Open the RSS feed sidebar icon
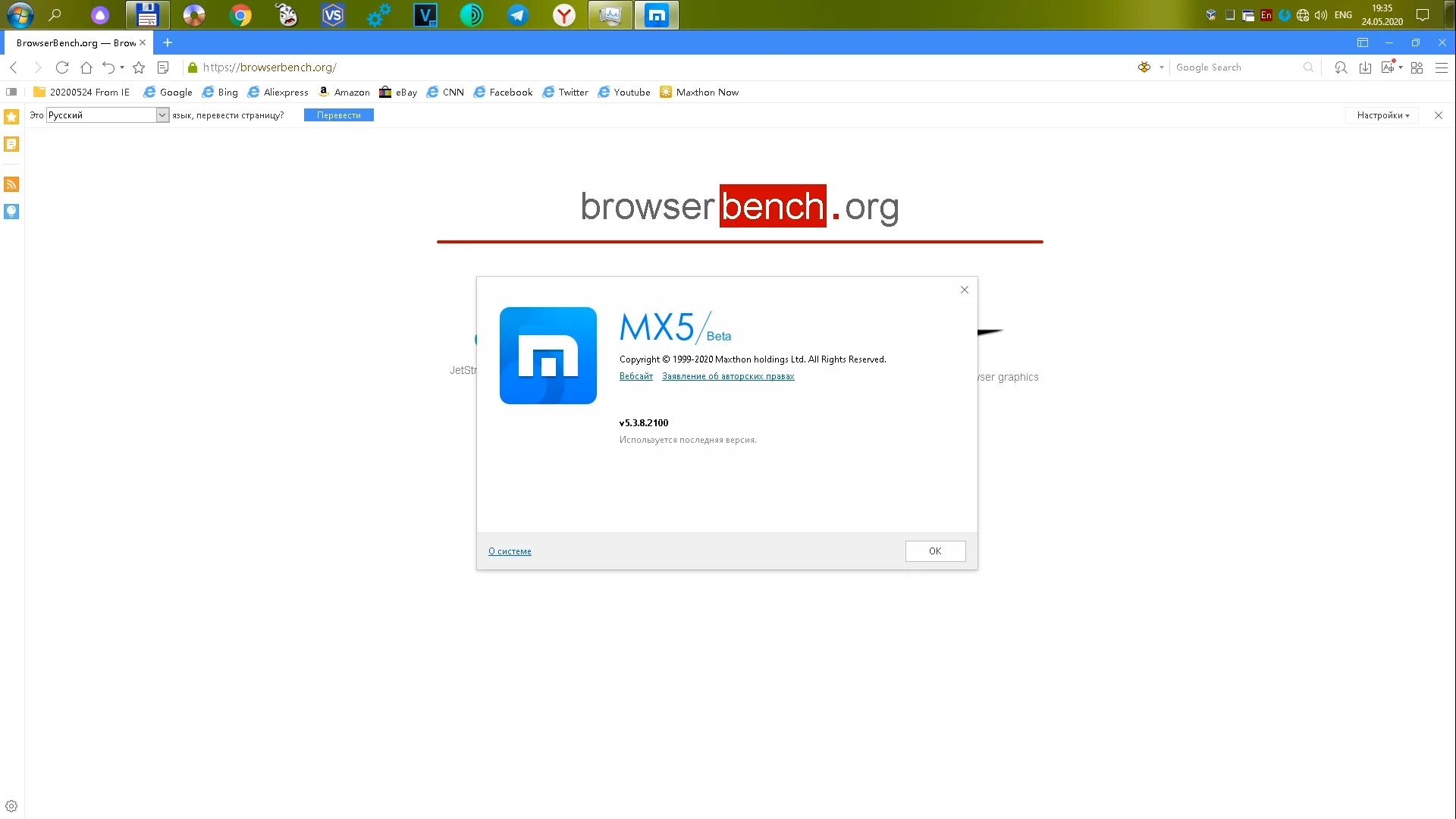 [11, 184]
